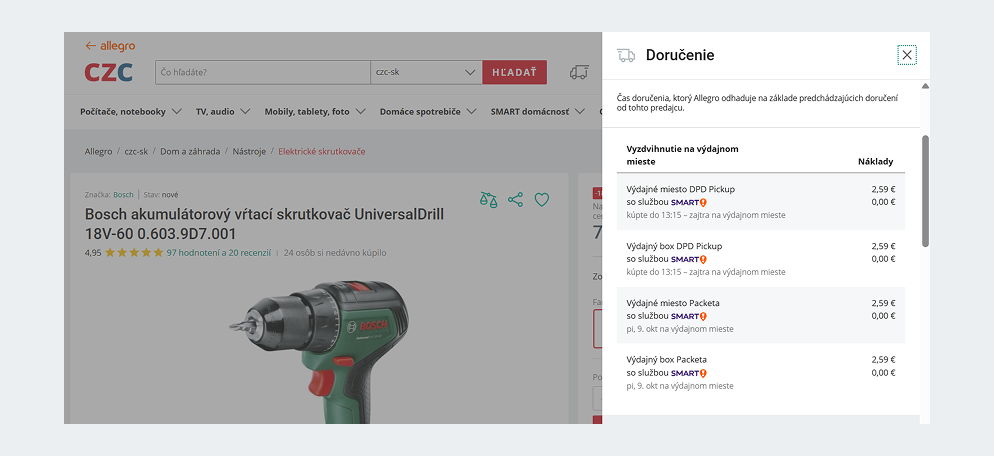Click the CZC logo
Viewport: 994px width, 456px height.
click(108, 72)
